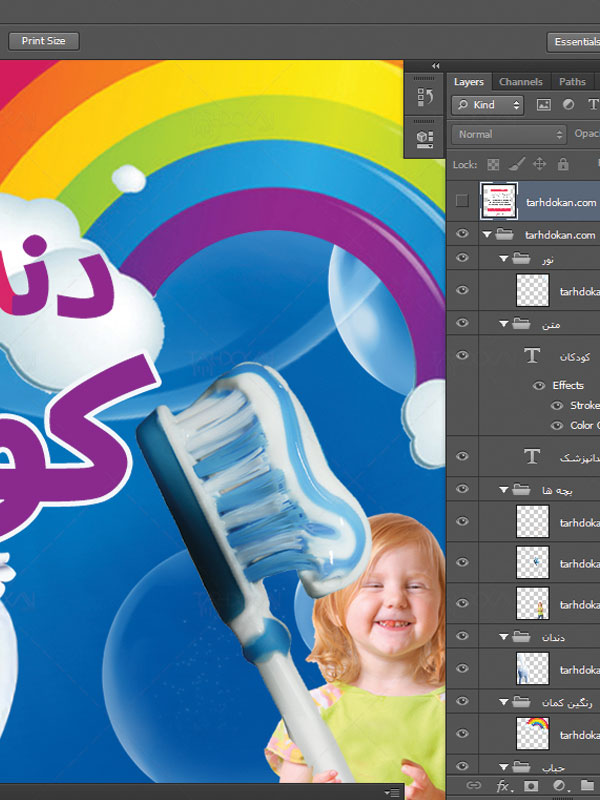Select tooth layer thumbnail in دندان group
The image size is (600, 800).
click(533, 668)
